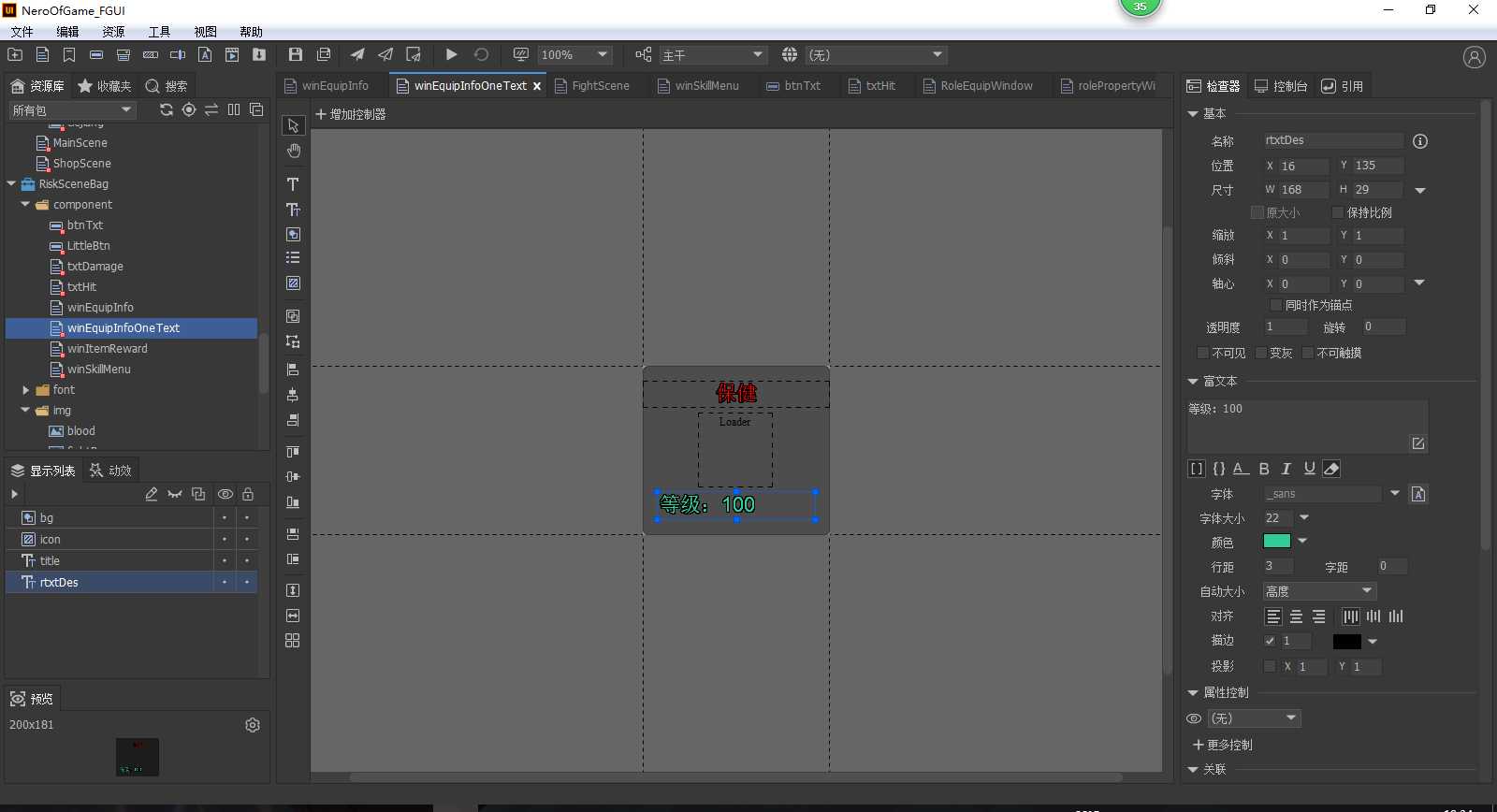Open the 工具 menu
Screen dimensions: 1497x812
coord(159,32)
